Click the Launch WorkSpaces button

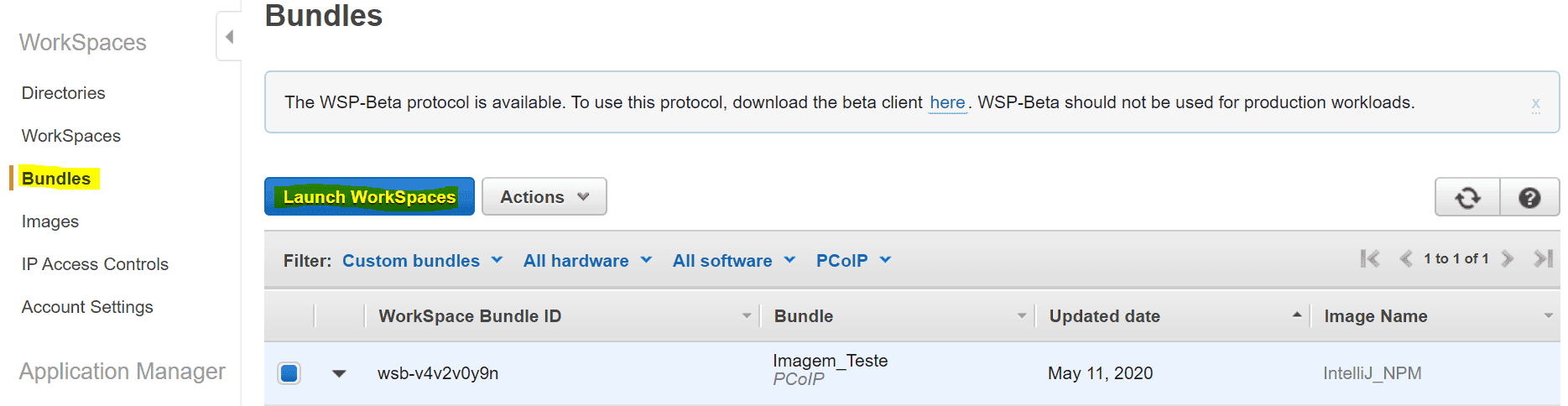(369, 197)
